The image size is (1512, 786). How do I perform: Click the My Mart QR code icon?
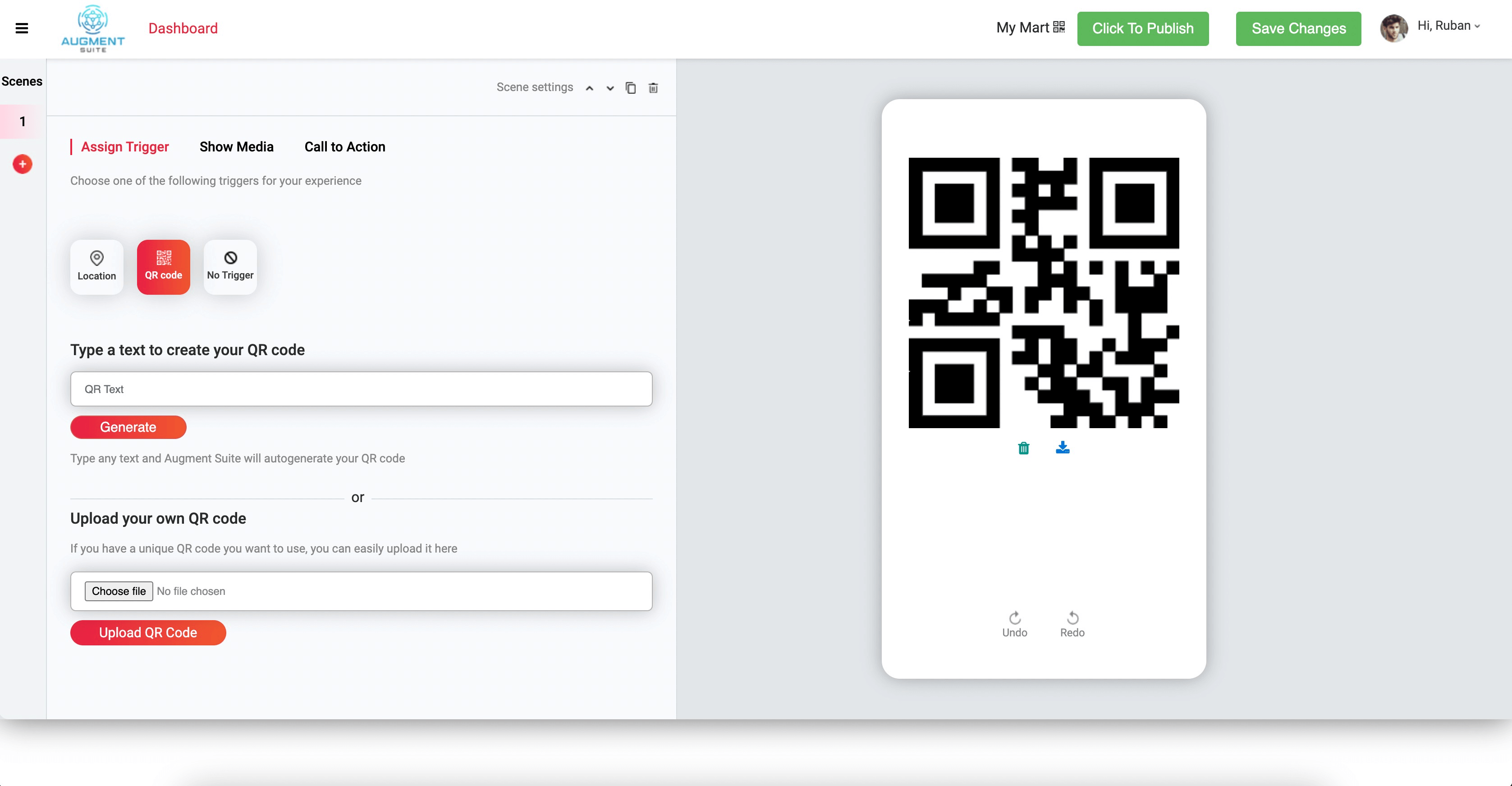1058,27
